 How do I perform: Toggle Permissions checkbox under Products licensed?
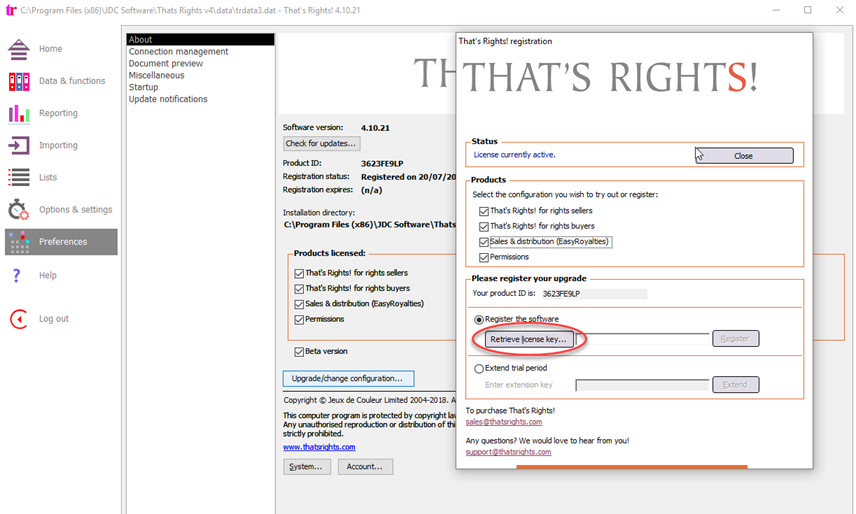[299, 320]
